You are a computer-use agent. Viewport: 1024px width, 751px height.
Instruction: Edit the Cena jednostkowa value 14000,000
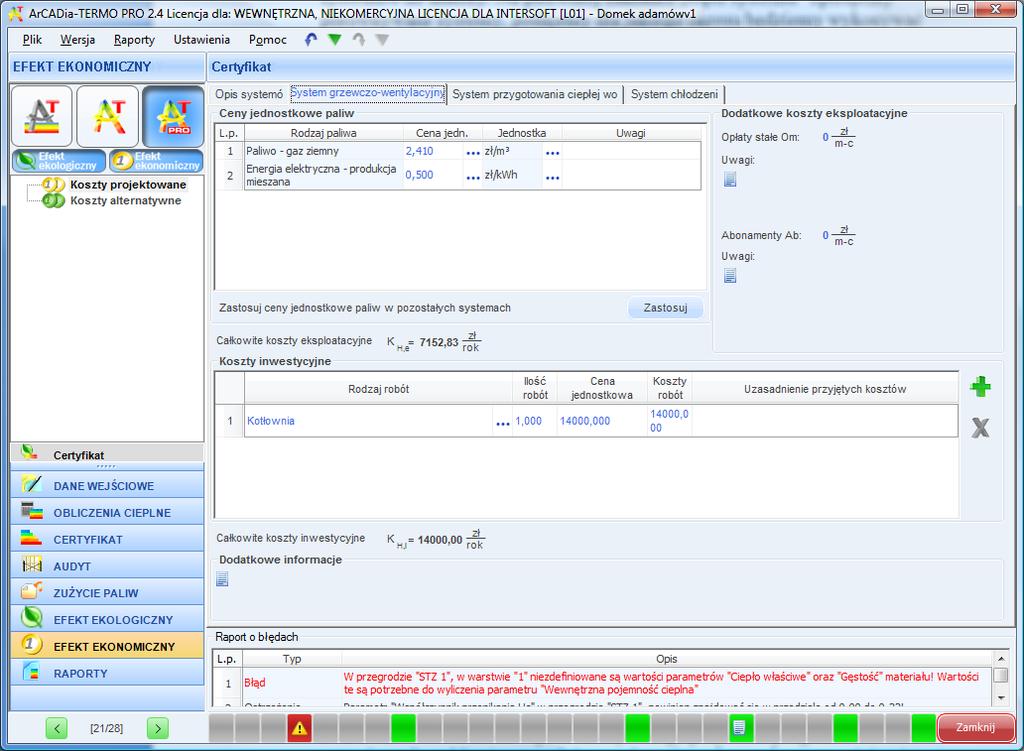tap(585, 421)
